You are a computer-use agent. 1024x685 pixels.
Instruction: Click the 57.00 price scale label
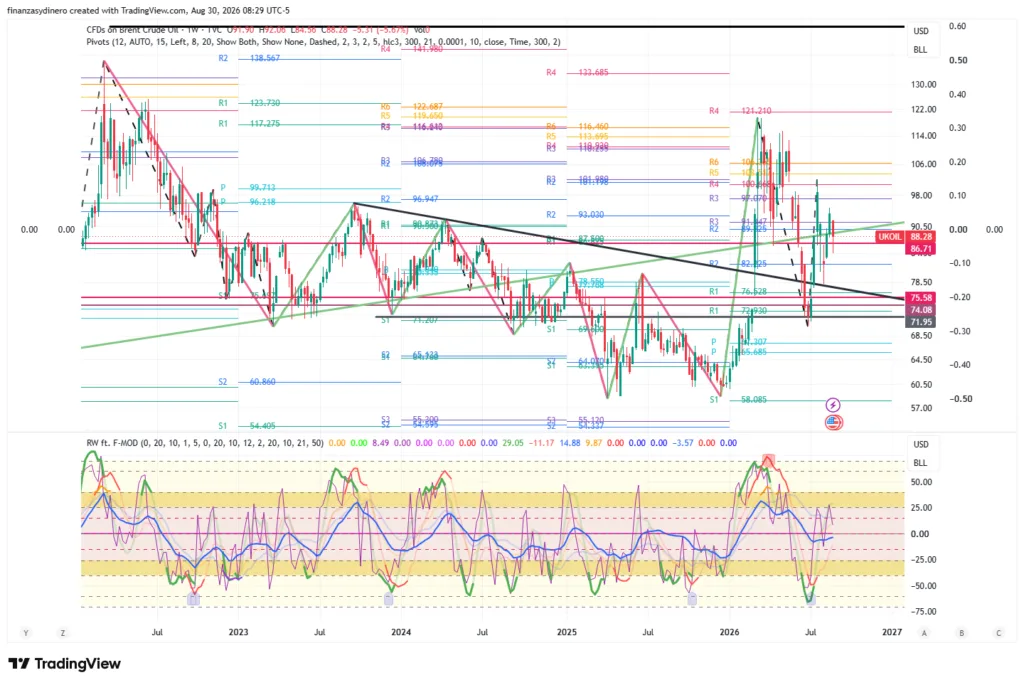[921, 409]
